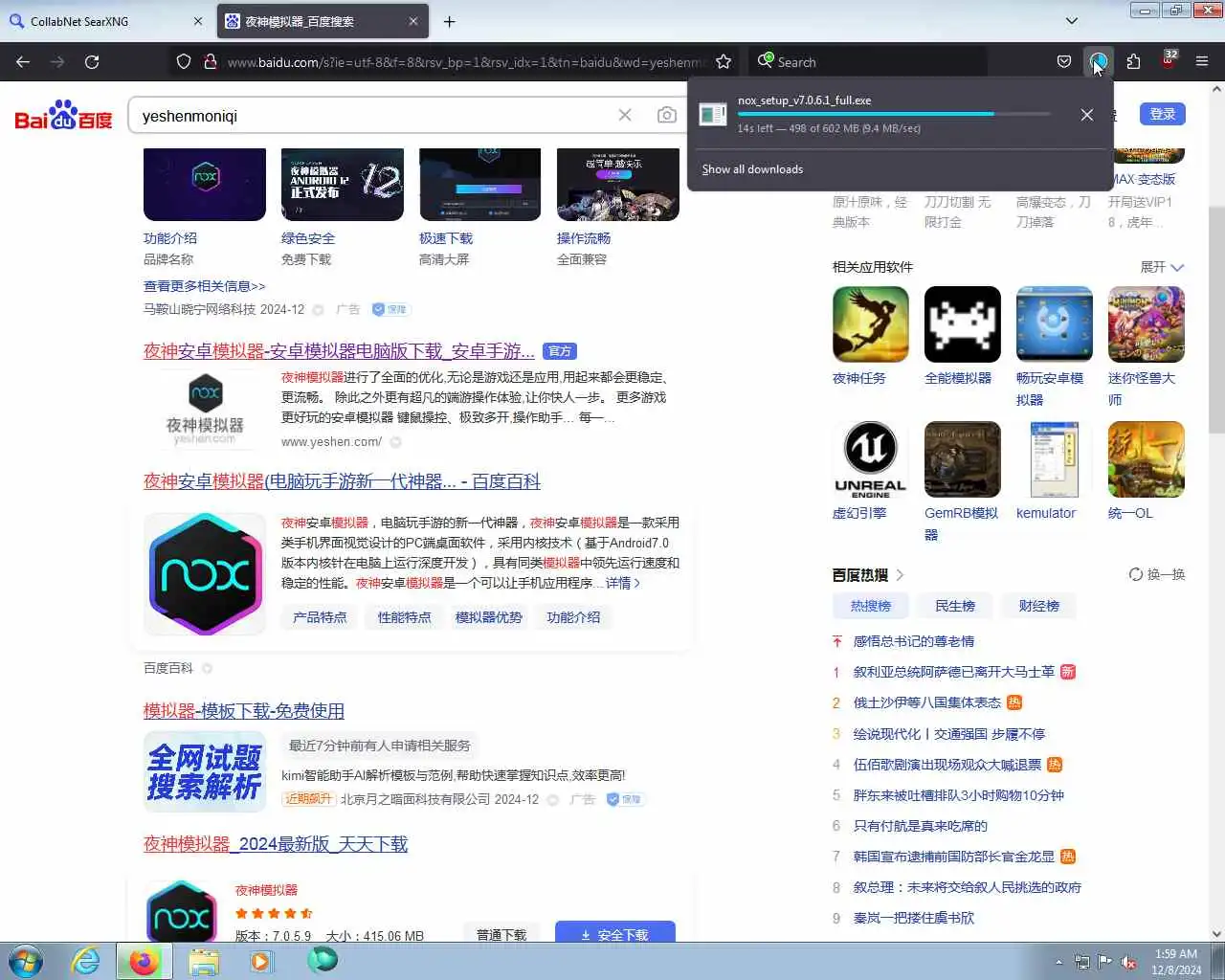Click 查看更多相关信息 link
The image size is (1225, 980).
(x=205, y=286)
